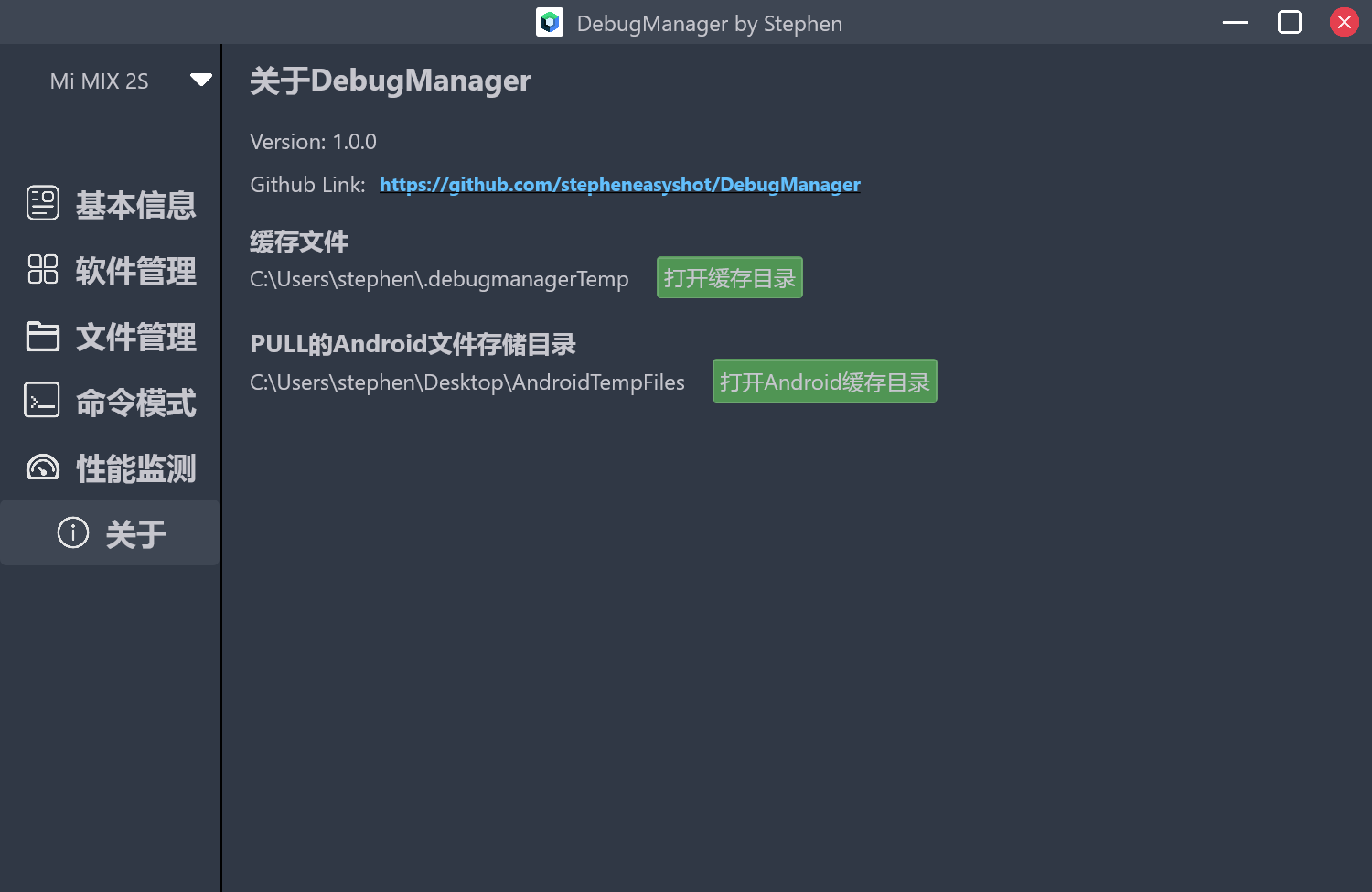
Task: Click the 打开Android缓存目录 button
Action: [825, 382]
